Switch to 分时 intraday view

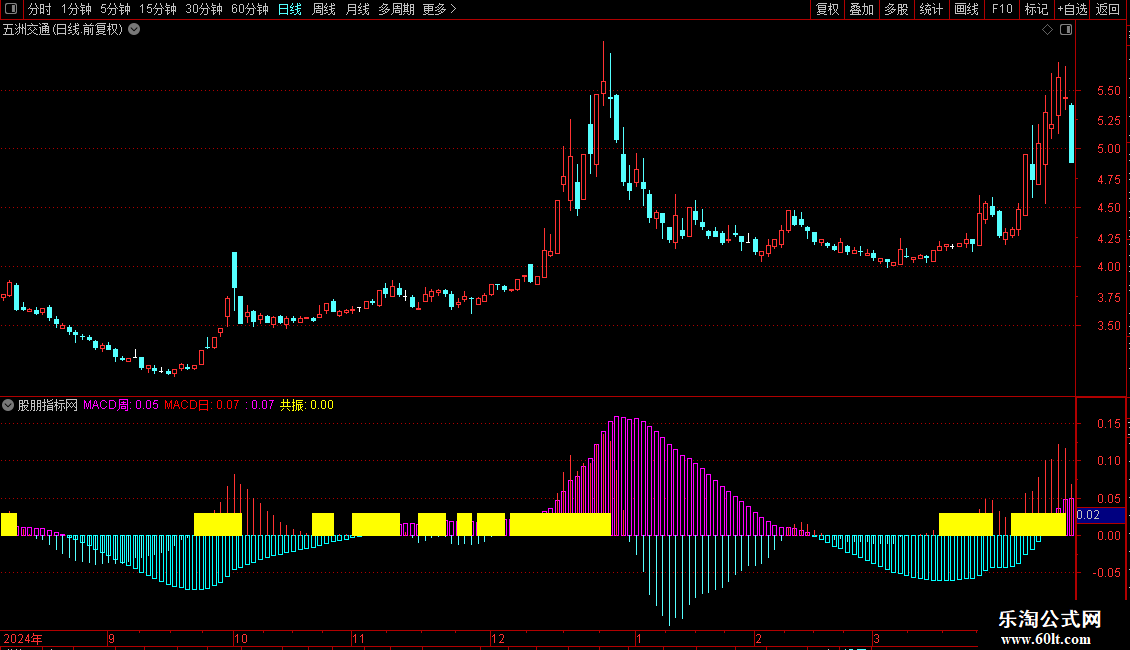[x=40, y=9]
